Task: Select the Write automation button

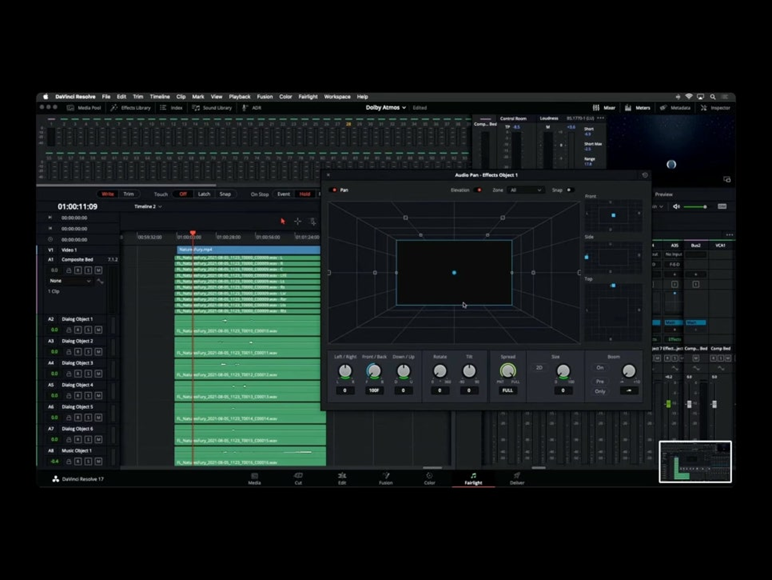Action: [107, 194]
